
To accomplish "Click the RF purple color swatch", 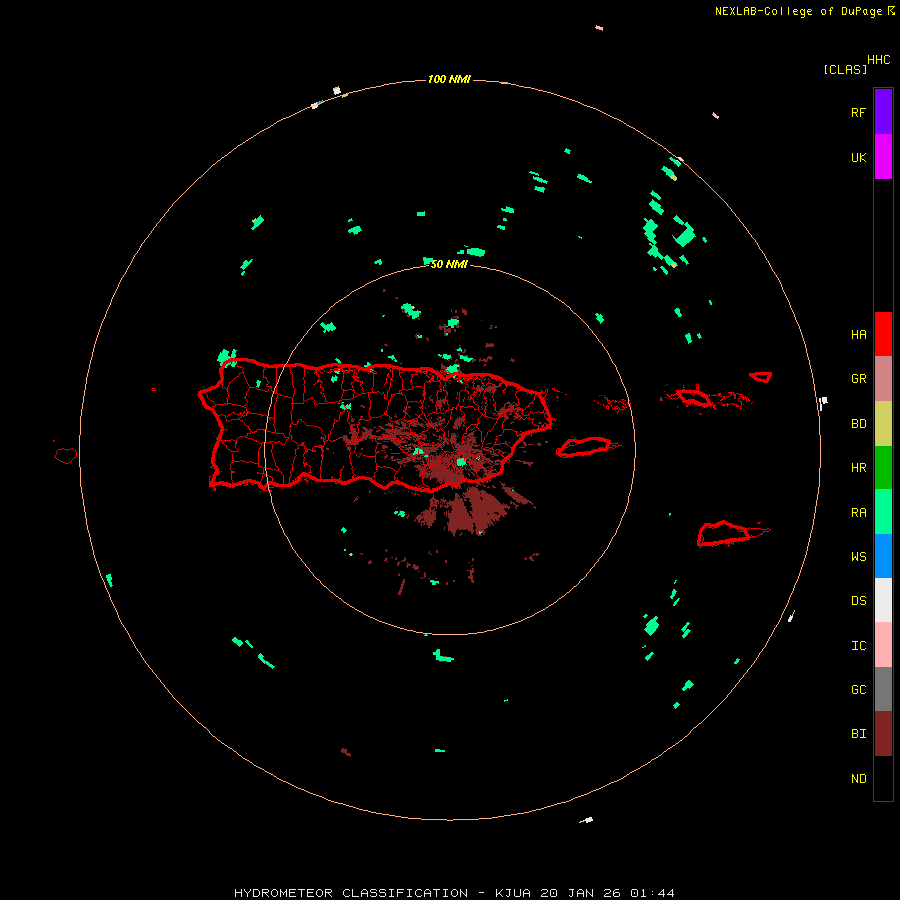I will pos(883,111).
